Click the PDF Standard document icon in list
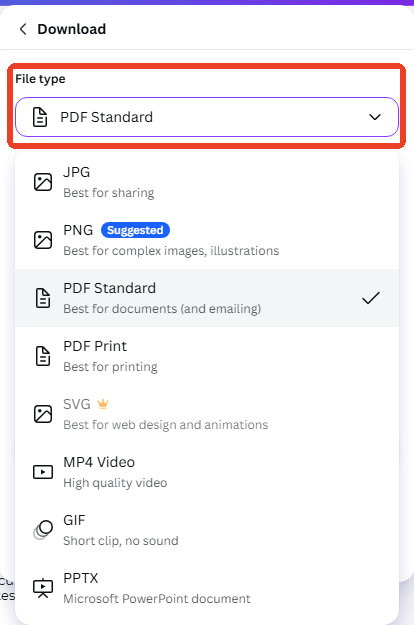The height and width of the screenshot is (625, 414). (x=43, y=298)
